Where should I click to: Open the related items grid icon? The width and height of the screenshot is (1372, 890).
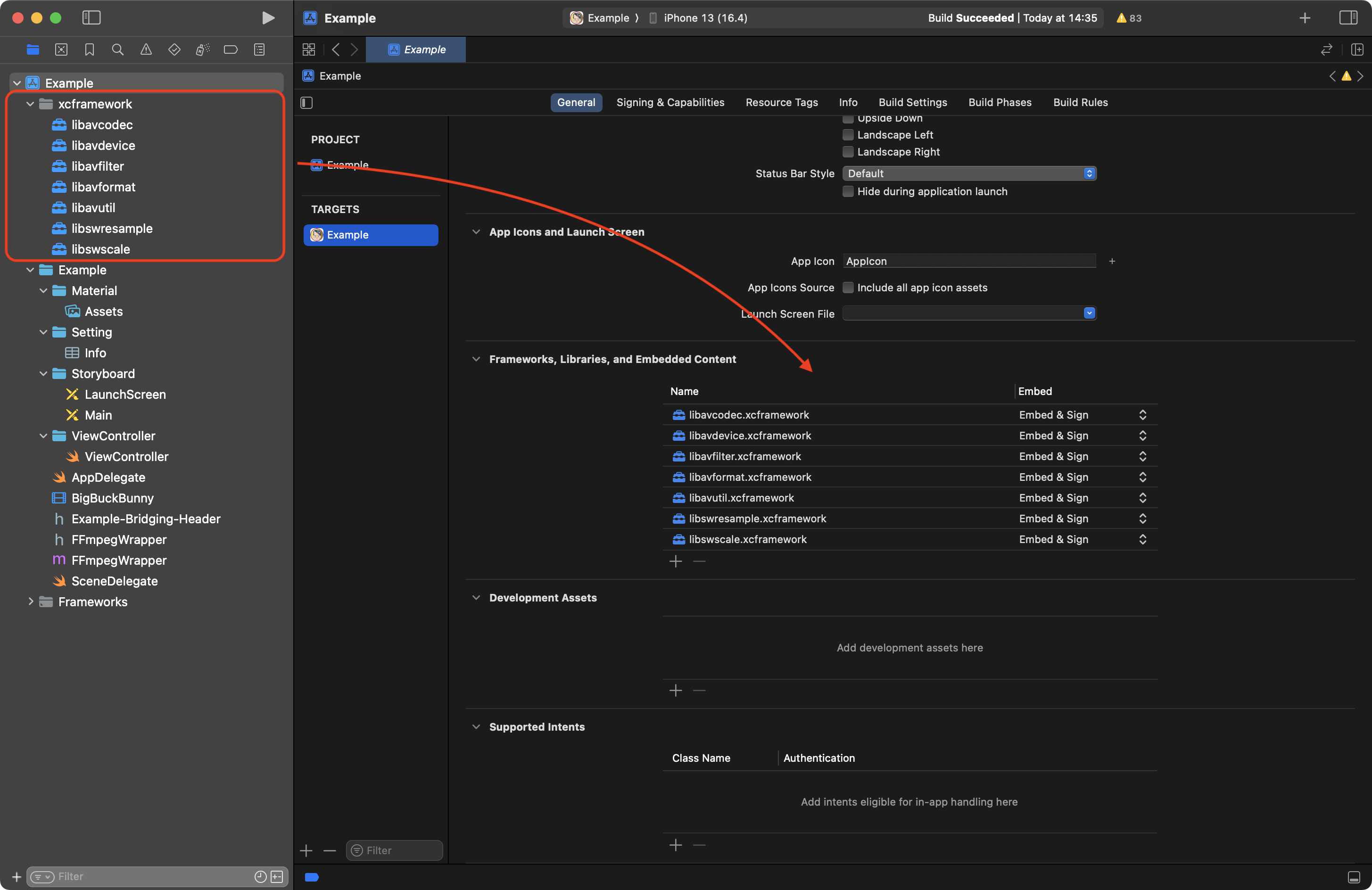click(x=309, y=49)
